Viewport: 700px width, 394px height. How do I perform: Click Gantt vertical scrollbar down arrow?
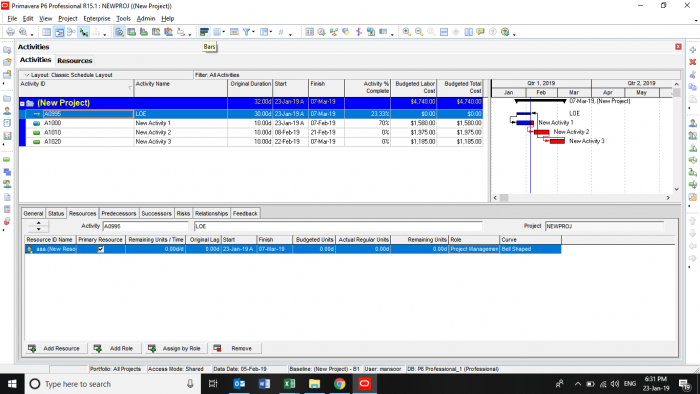[676, 189]
